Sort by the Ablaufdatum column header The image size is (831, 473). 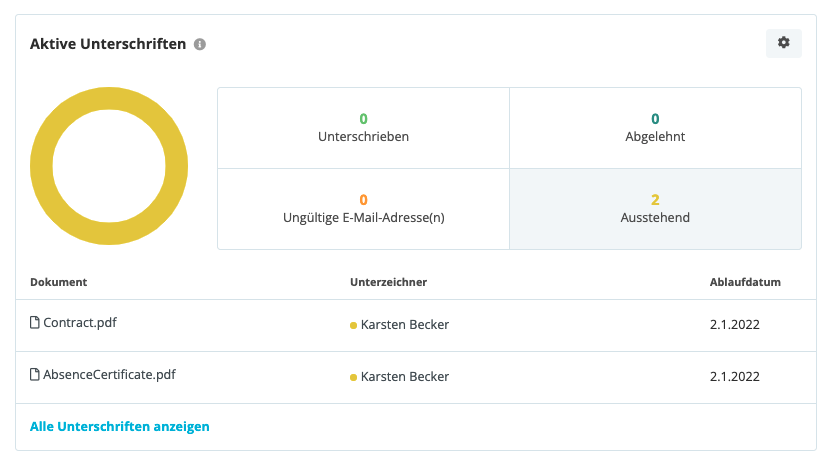tap(745, 282)
